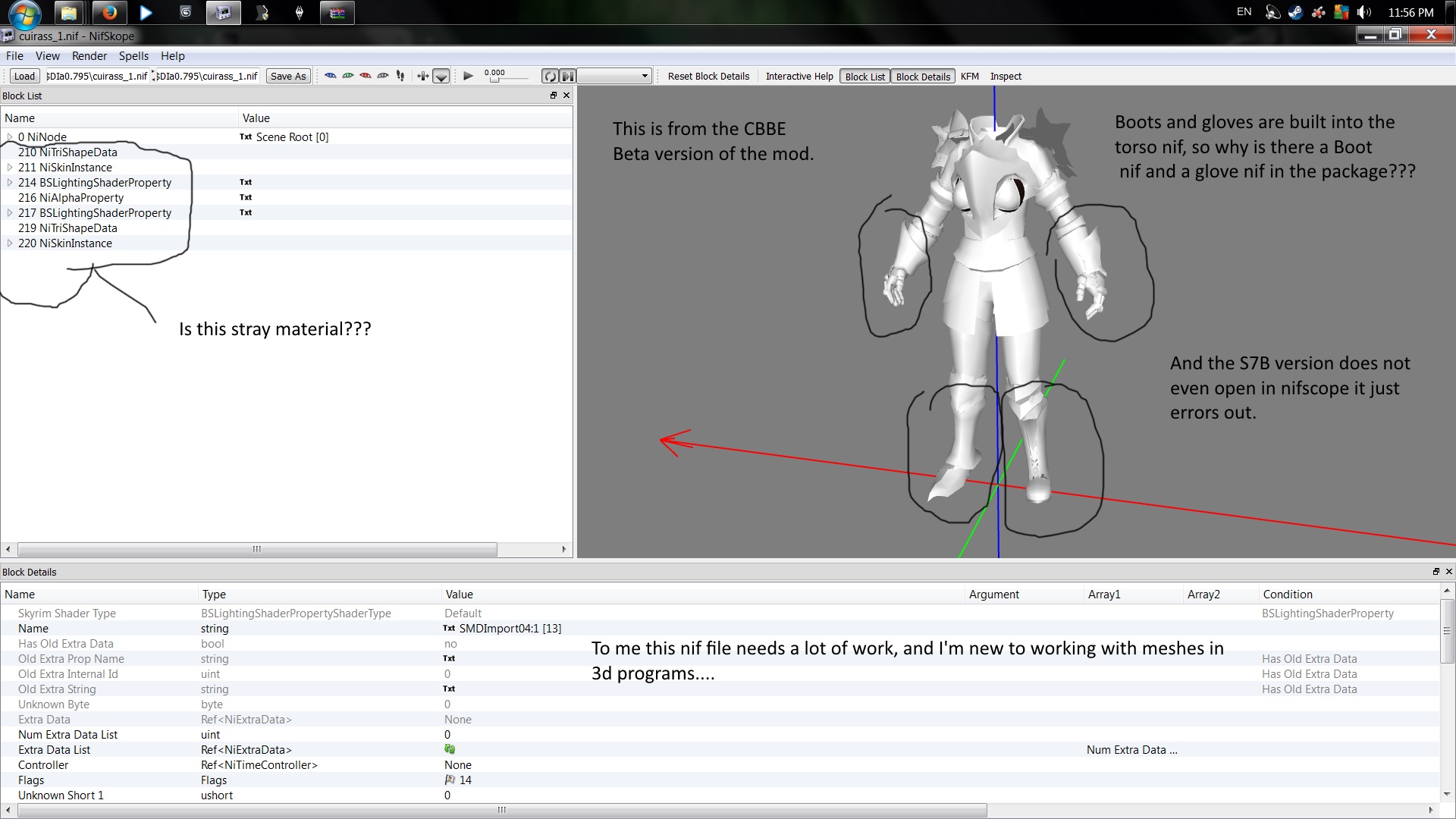Click the Block Details vertical scrollbar
This screenshot has height=819, width=1456.
1447,630
